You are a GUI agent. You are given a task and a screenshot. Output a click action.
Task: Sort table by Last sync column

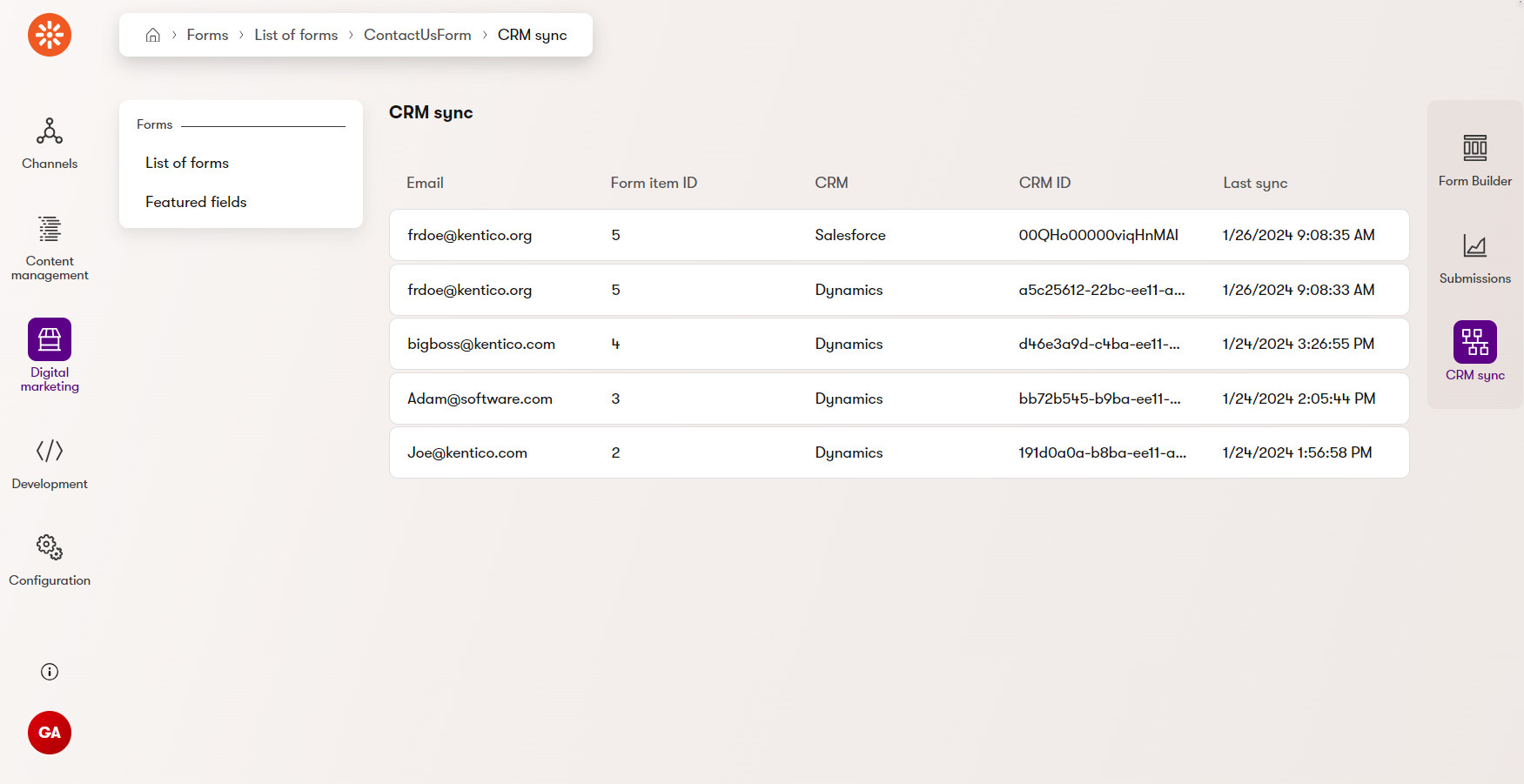(x=1254, y=183)
